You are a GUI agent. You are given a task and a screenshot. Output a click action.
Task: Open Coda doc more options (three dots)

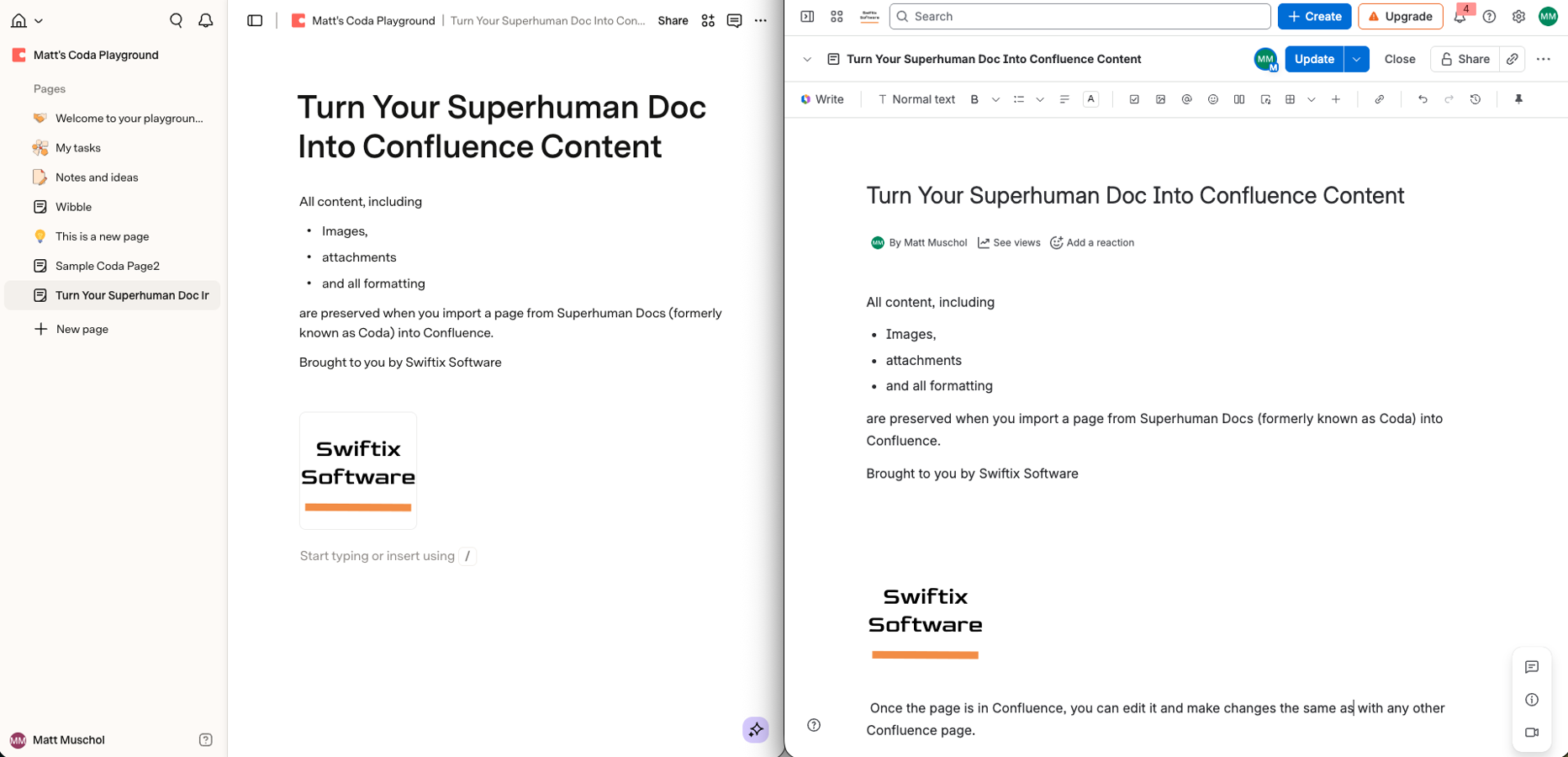click(x=761, y=20)
